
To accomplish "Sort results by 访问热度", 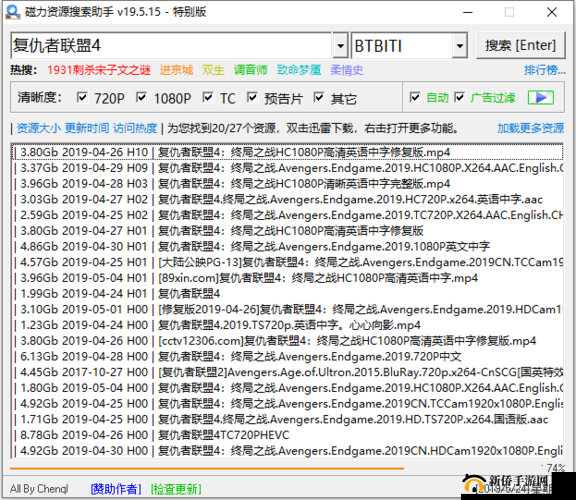I will pos(135,128).
